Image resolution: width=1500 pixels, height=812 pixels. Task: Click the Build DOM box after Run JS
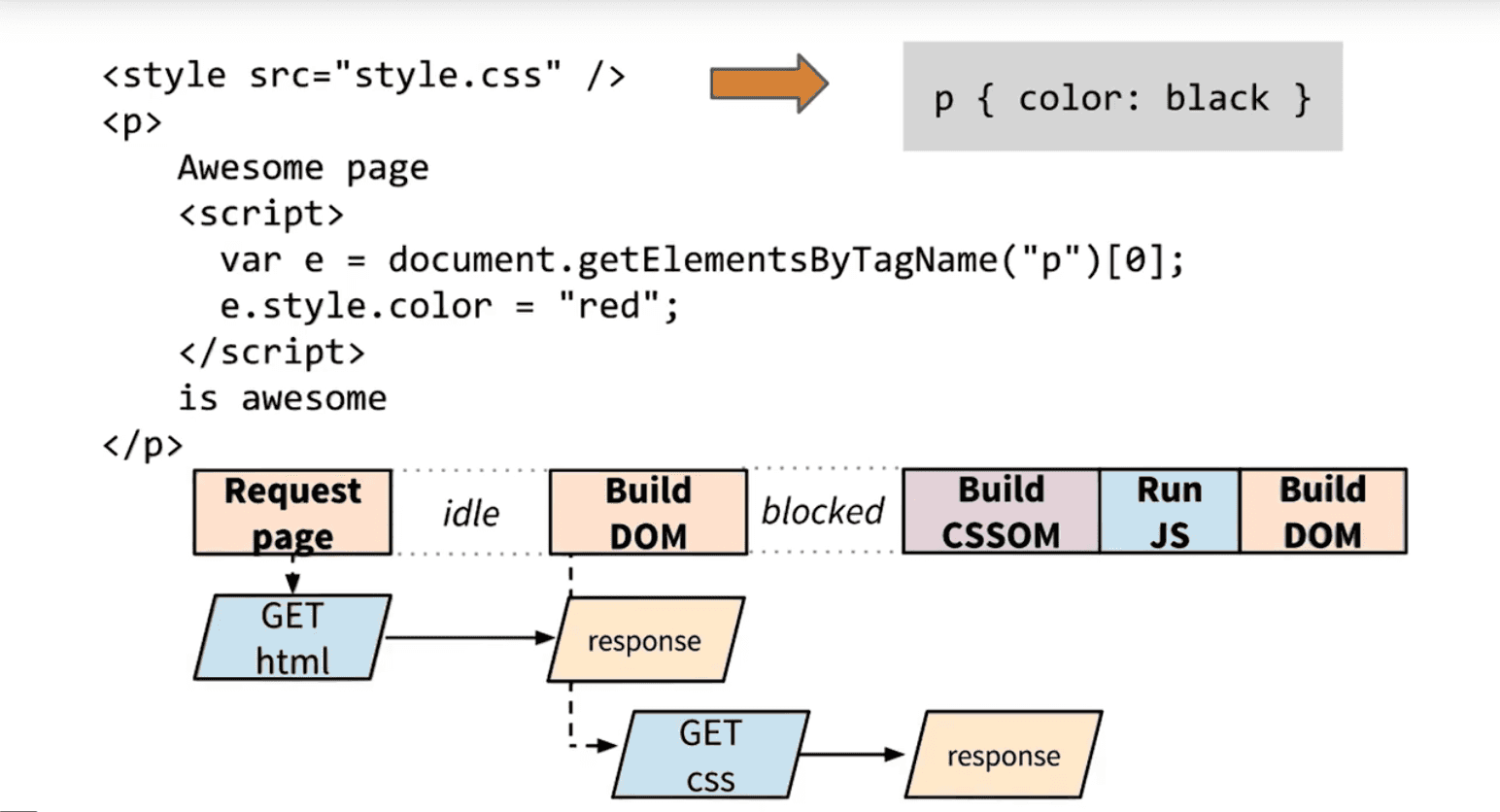(x=1322, y=511)
